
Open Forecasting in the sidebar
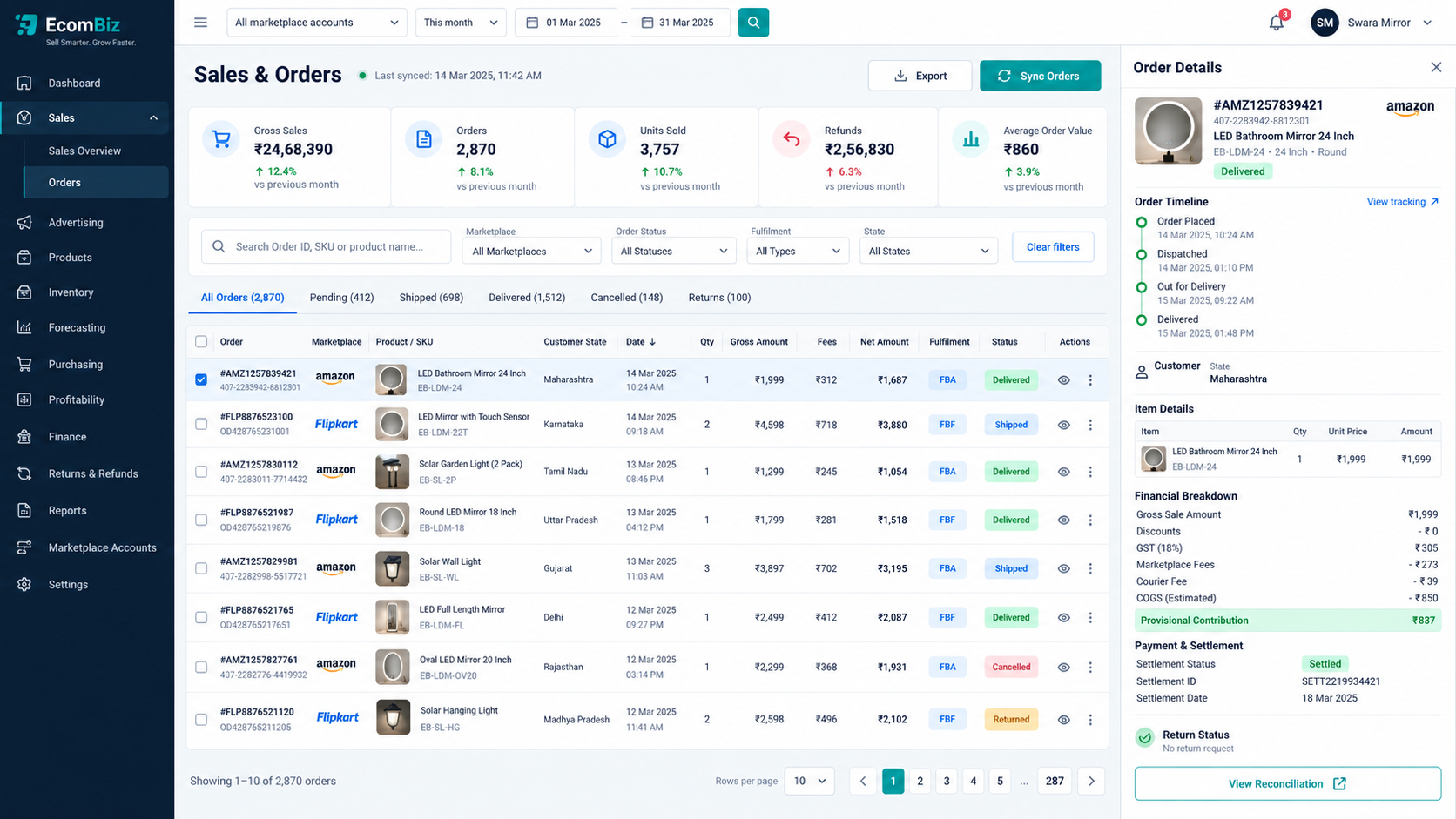click(87, 327)
